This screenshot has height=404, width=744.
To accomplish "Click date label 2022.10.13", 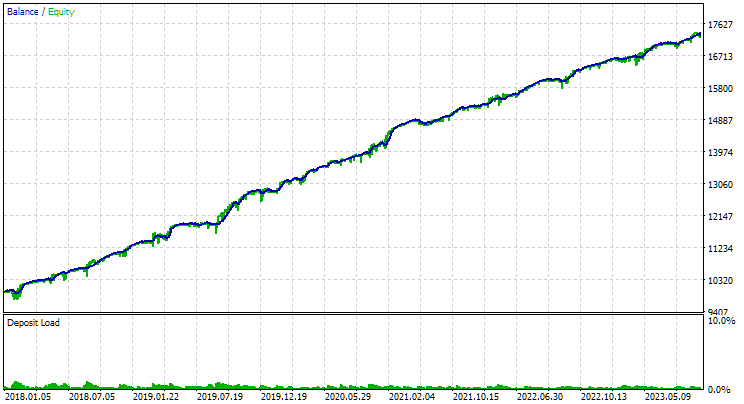I will pyautogui.click(x=604, y=396).
